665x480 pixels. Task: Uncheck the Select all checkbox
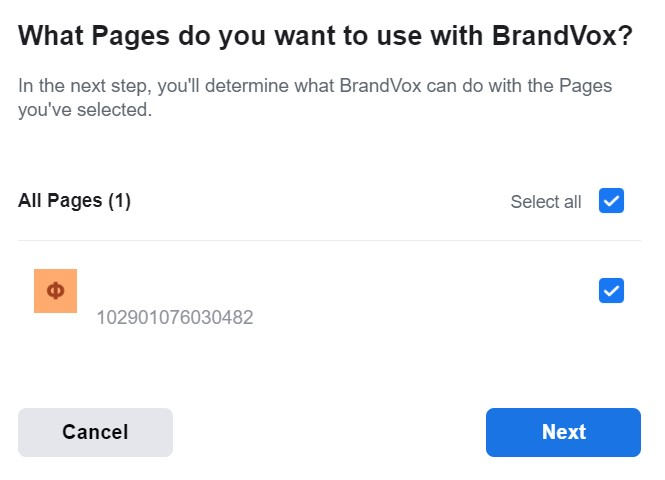tap(611, 200)
